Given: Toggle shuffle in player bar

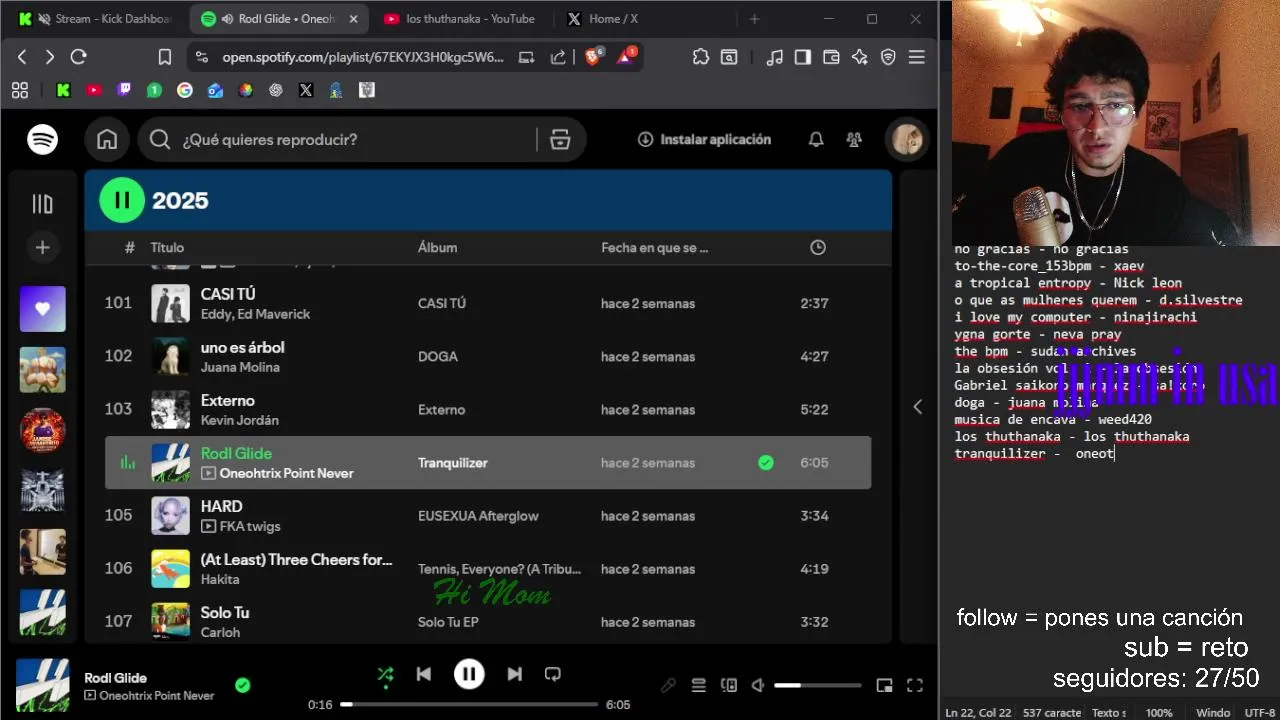Looking at the screenshot, I should tap(385, 674).
